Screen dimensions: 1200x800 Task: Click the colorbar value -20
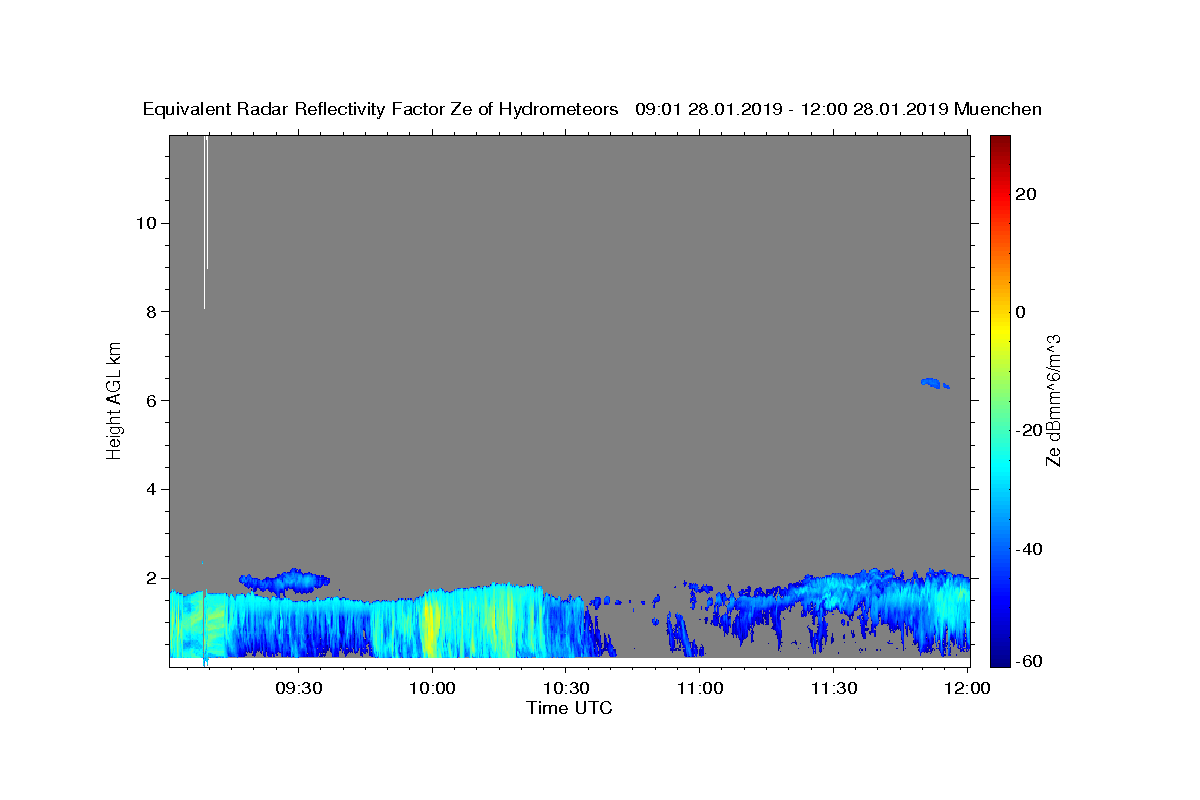click(1029, 431)
